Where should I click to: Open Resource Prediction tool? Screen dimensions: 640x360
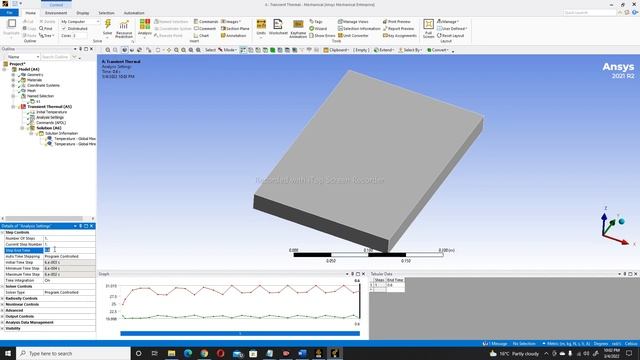click(x=124, y=29)
